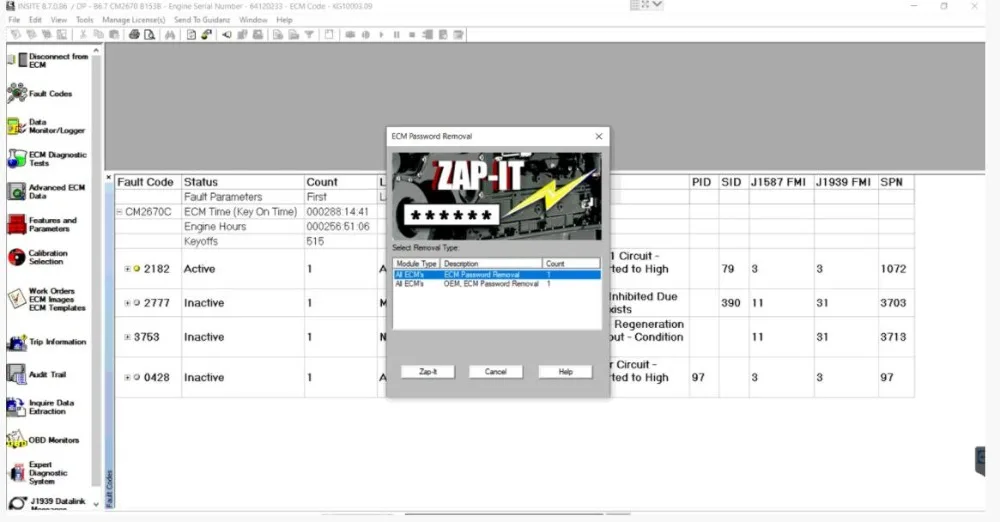Screen dimensions: 1000x522
Task: Click the Fault Codes vertical tab
Action: pyautogui.click(x=110, y=488)
